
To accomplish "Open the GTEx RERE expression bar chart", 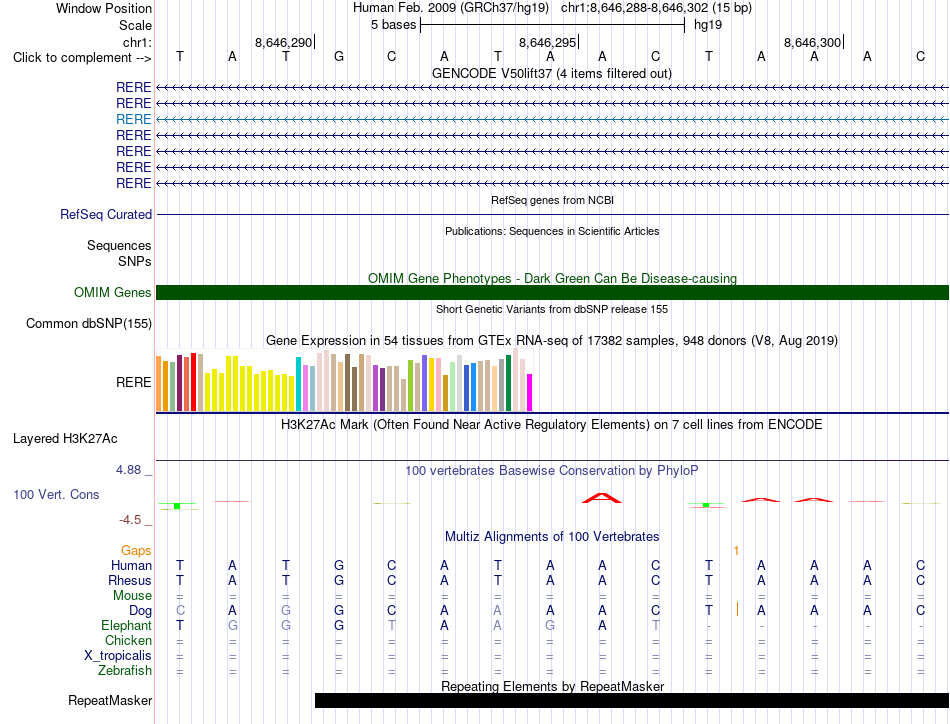I will pos(344,380).
